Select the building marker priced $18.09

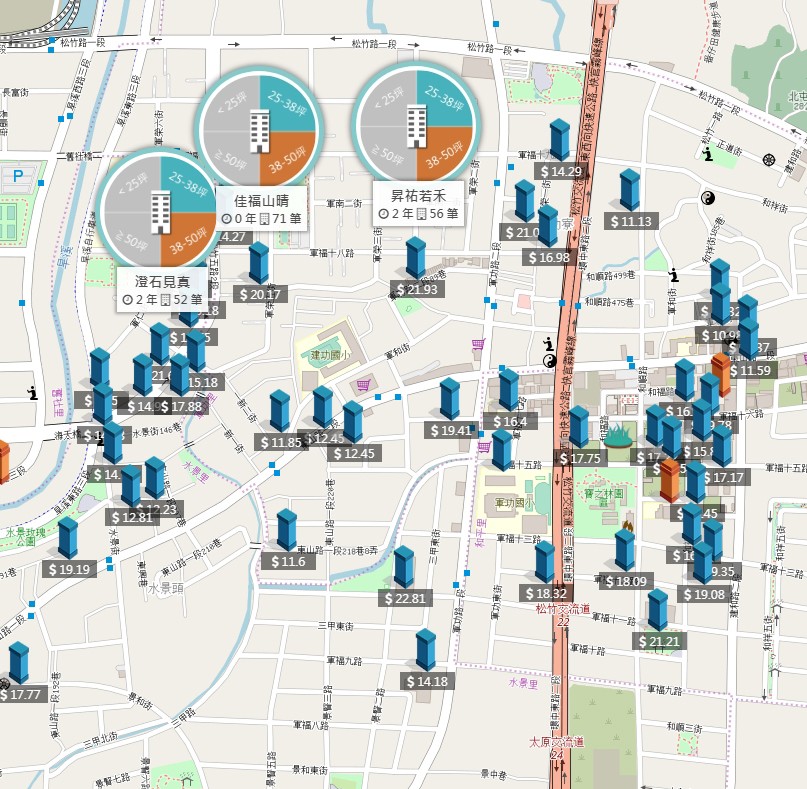tap(625, 550)
